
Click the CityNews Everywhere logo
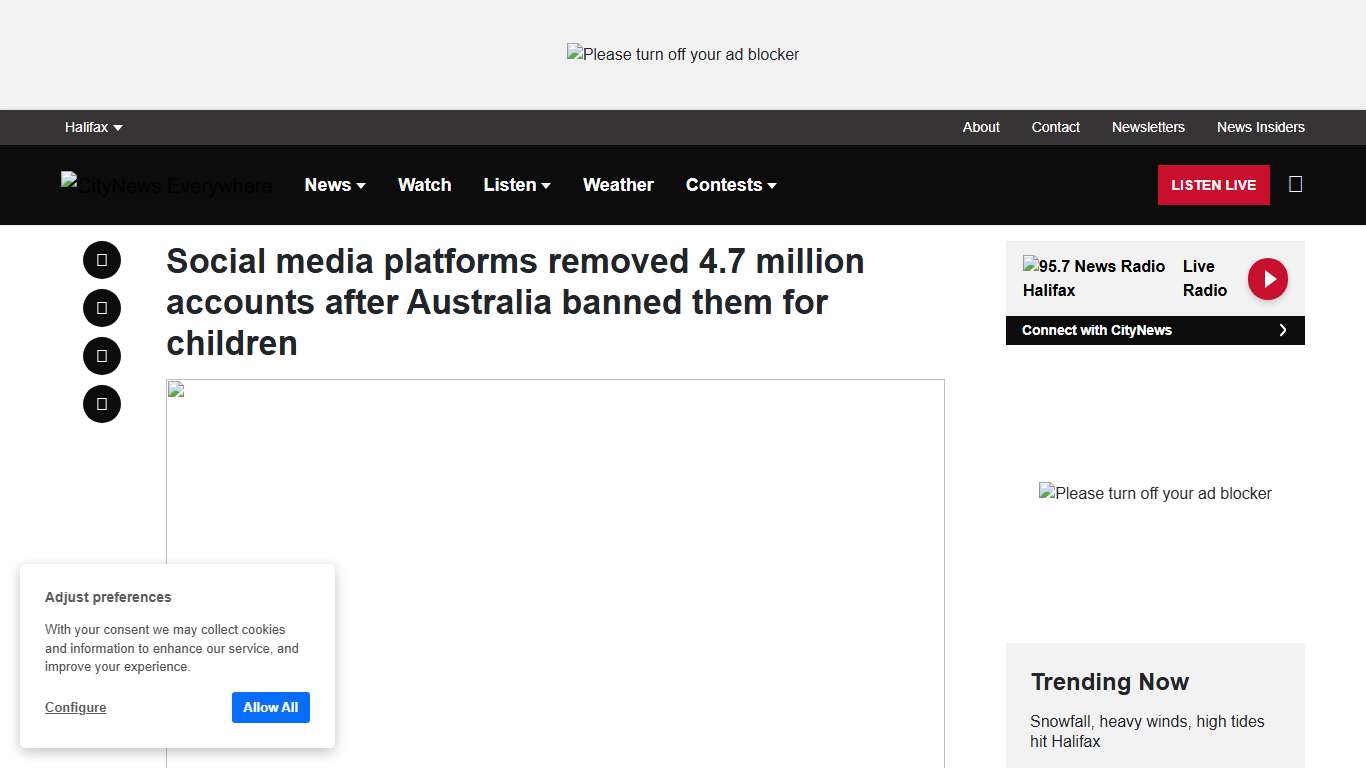166,185
